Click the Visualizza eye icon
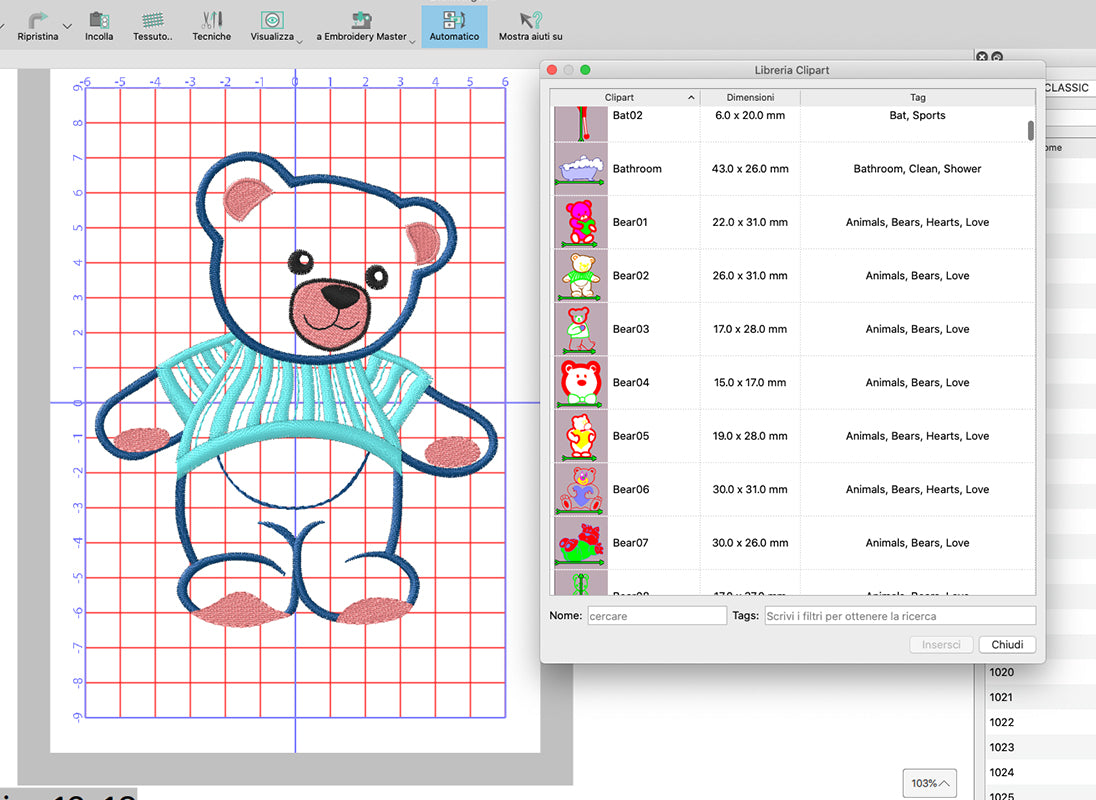 click(x=271, y=19)
